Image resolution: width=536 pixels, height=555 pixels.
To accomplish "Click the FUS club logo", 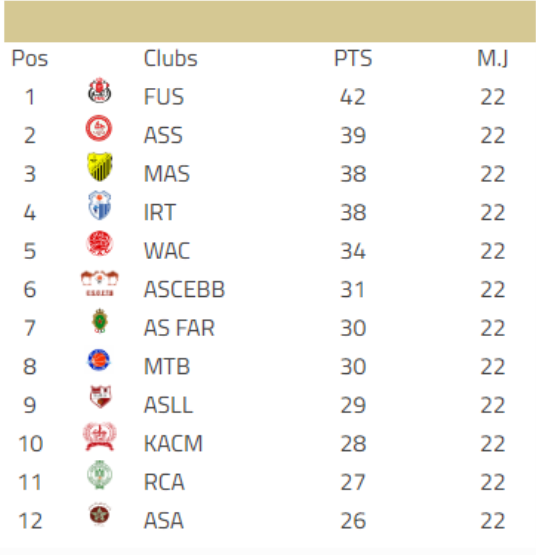I will [99, 91].
